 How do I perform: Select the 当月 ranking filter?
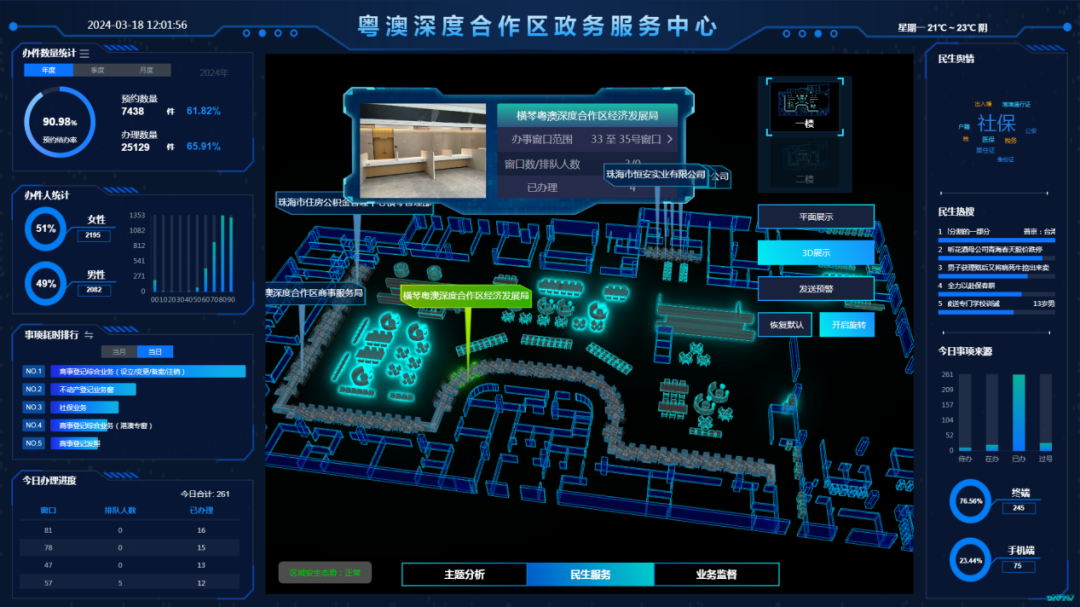pos(119,351)
